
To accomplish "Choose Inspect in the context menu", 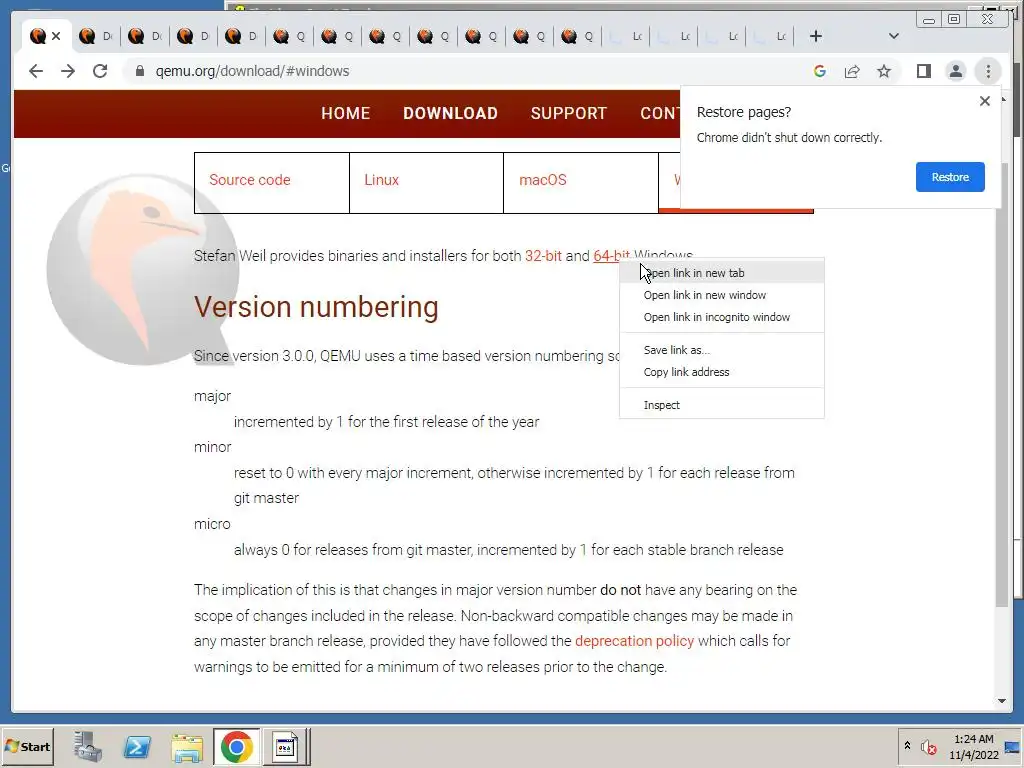I will click(722, 405).
